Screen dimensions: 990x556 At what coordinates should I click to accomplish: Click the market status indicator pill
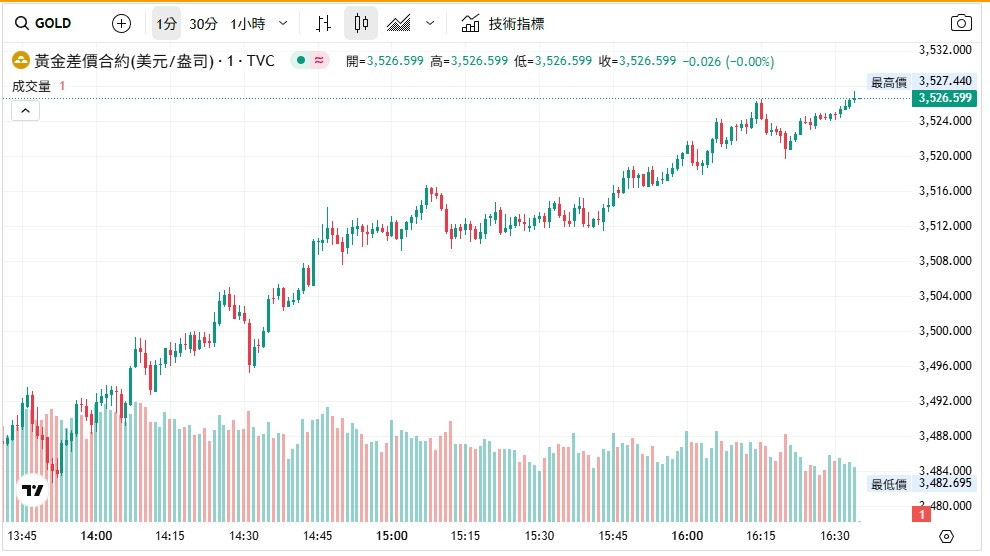310,61
